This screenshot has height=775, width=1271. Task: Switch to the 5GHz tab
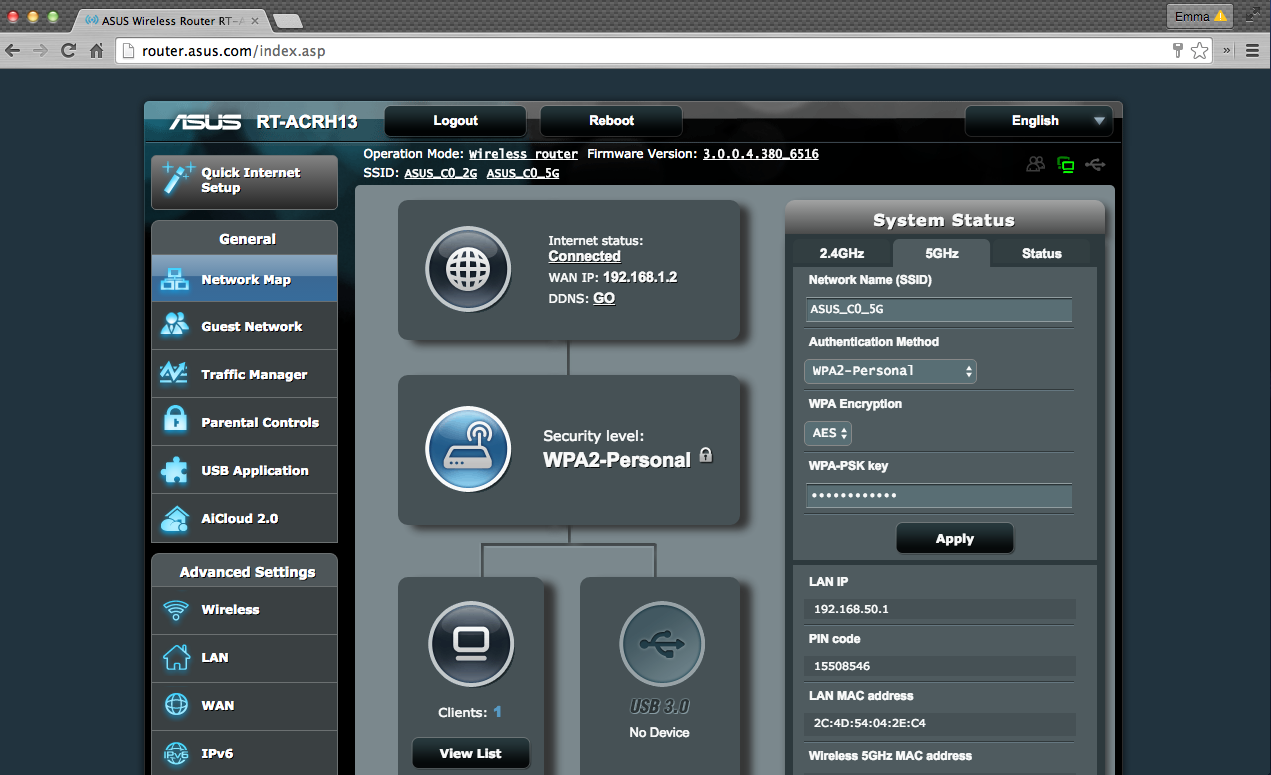[x=941, y=253]
